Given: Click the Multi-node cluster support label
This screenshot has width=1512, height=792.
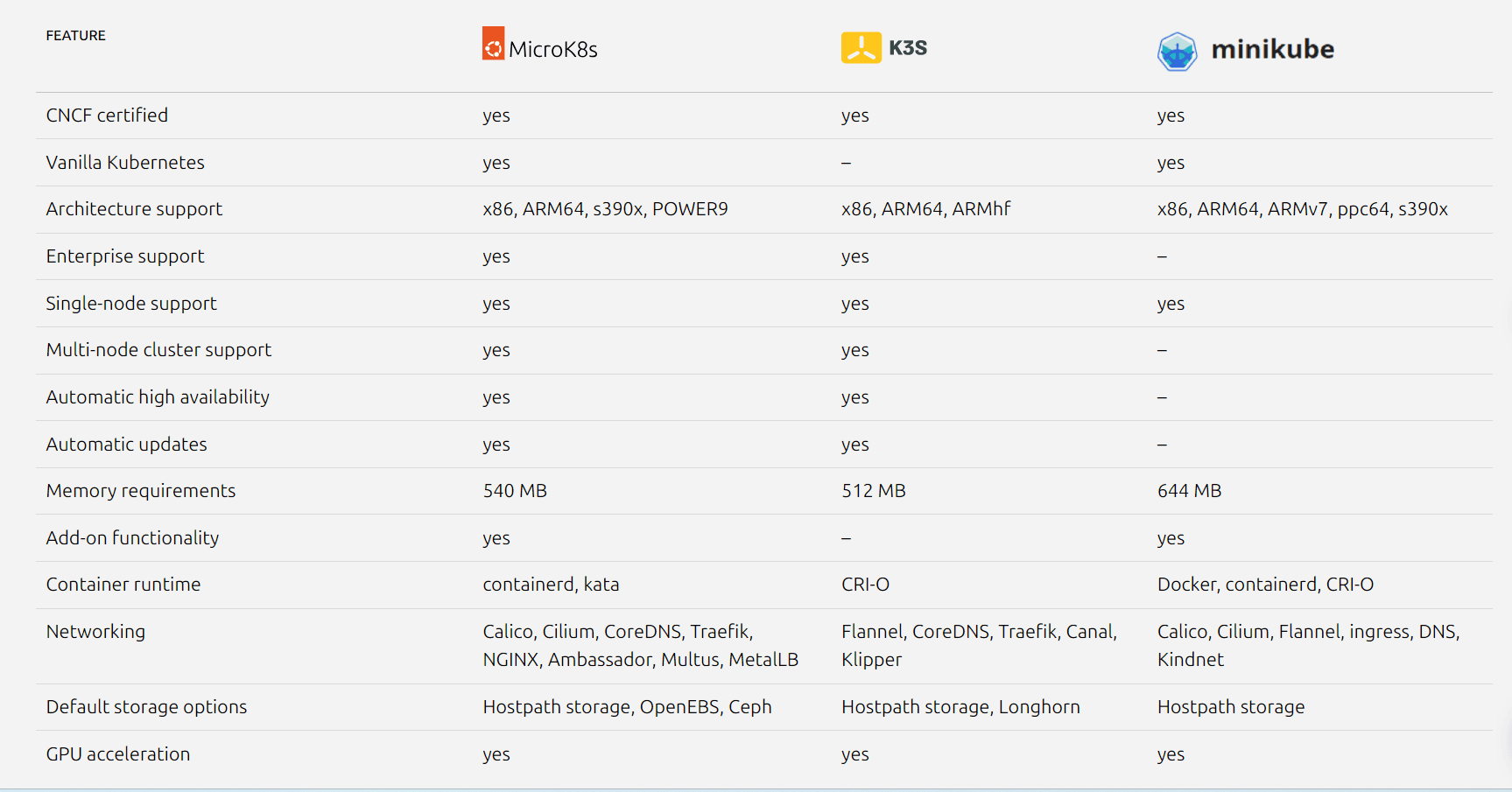Looking at the screenshot, I should [x=158, y=350].
